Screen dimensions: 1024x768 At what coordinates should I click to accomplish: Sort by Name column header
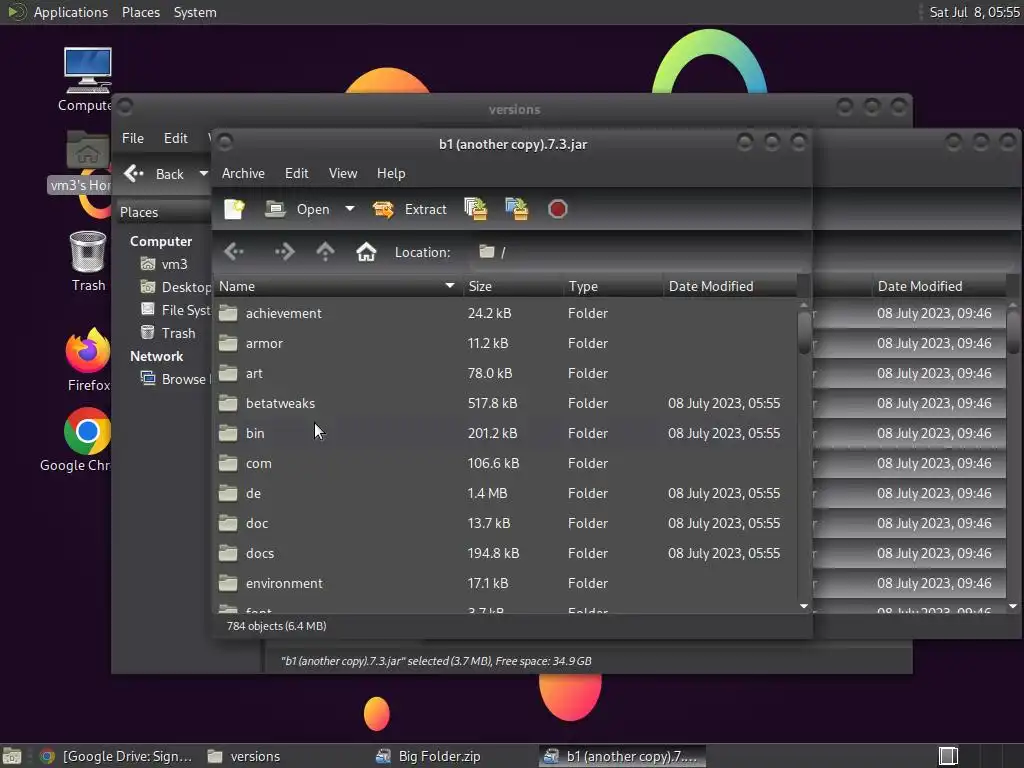[338, 286]
